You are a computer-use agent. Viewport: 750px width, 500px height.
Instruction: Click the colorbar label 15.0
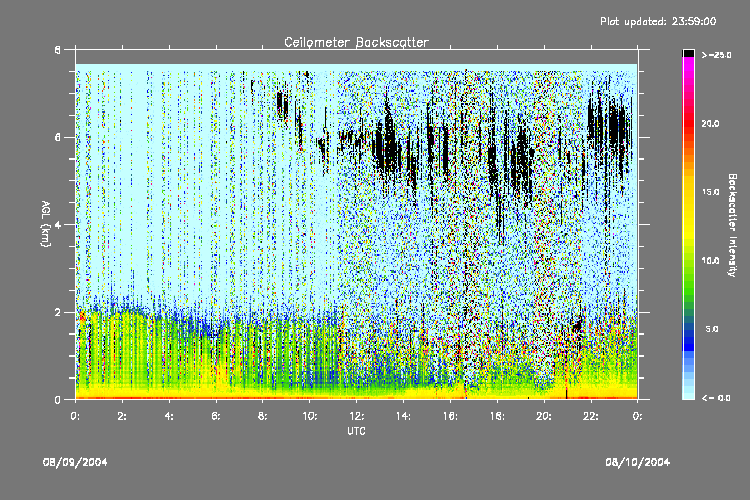tap(710, 192)
